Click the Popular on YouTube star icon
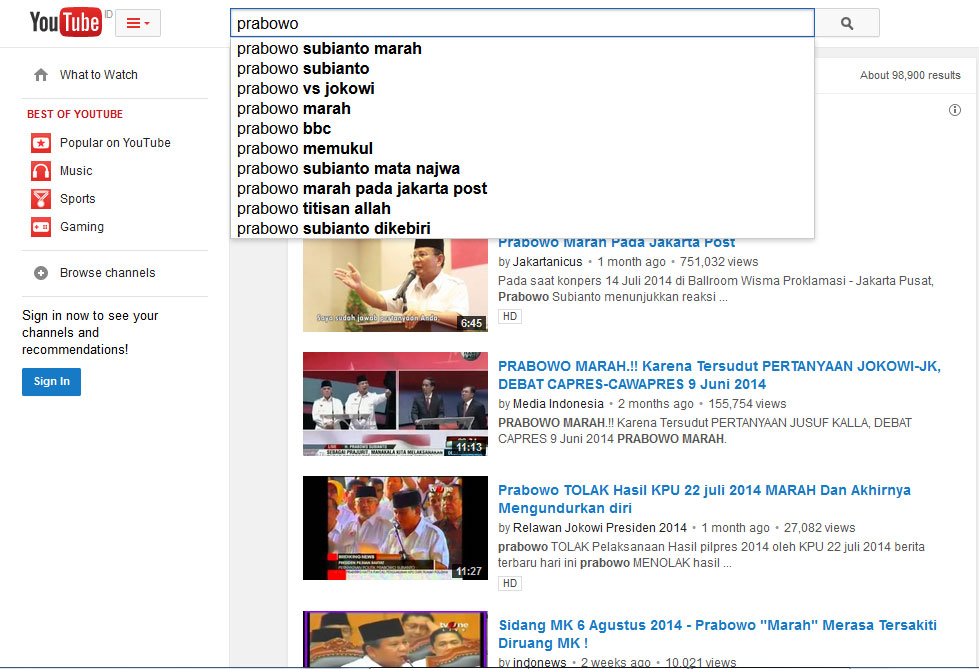The width and height of the screenshot is (979, 669). [x=41, y=143]
